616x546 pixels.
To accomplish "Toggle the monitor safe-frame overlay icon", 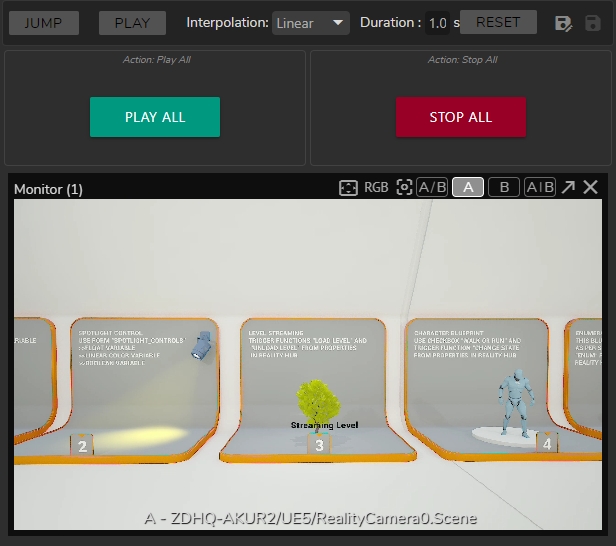I will [348, 187].
